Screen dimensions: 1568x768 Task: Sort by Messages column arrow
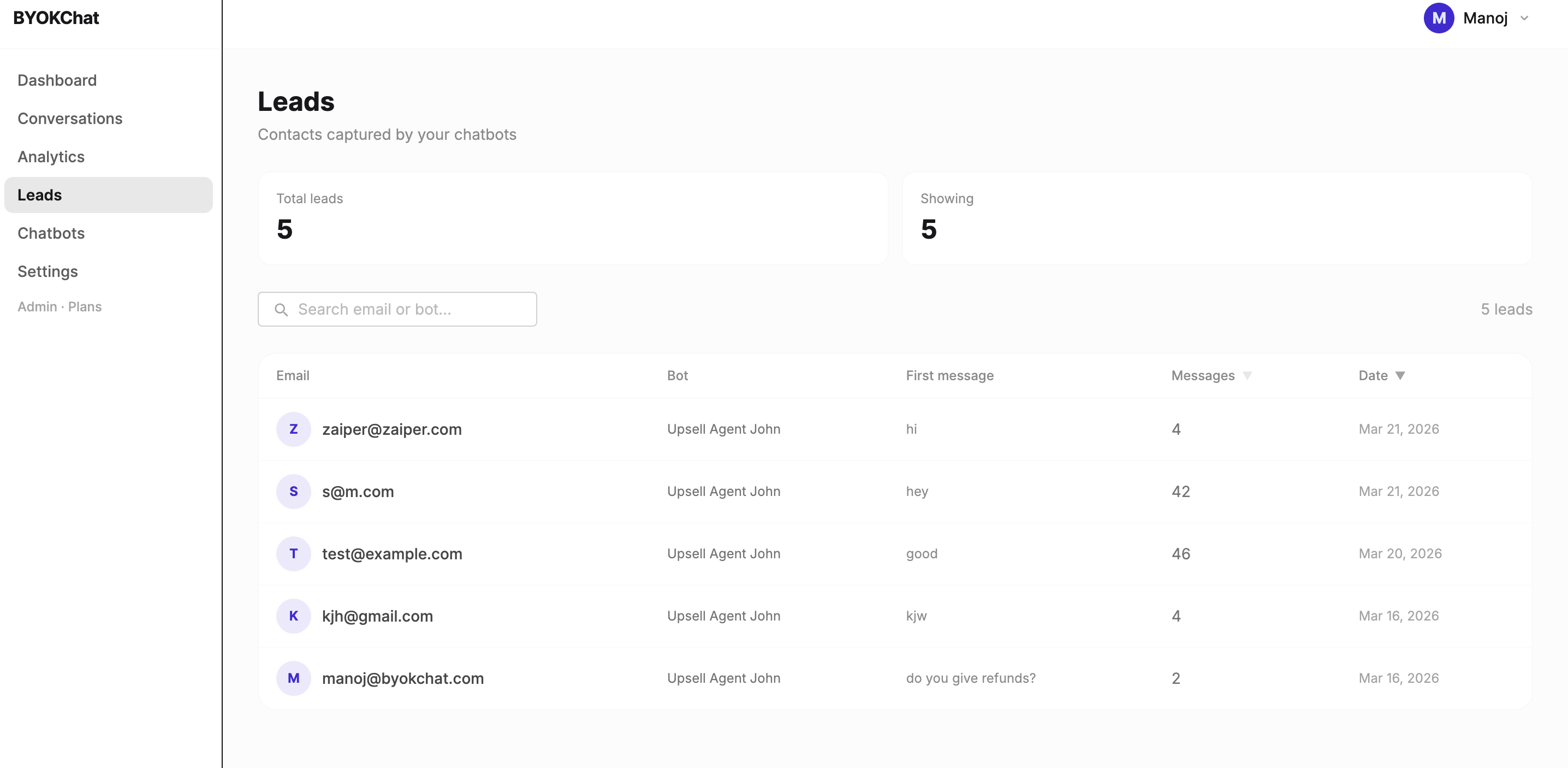click(x=1247, y=375)
